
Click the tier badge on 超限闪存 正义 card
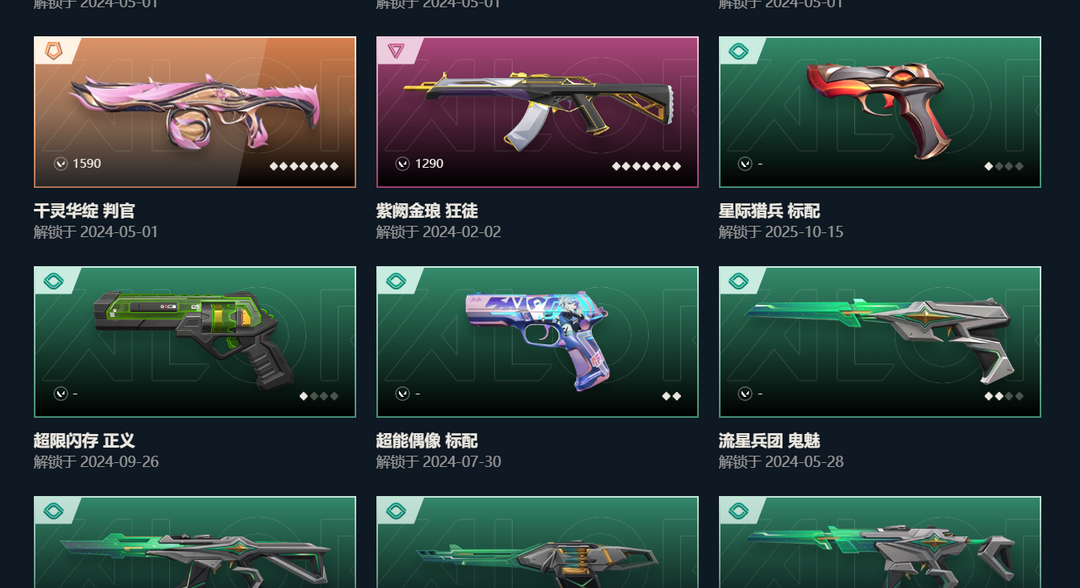click(x=53, y=281)
